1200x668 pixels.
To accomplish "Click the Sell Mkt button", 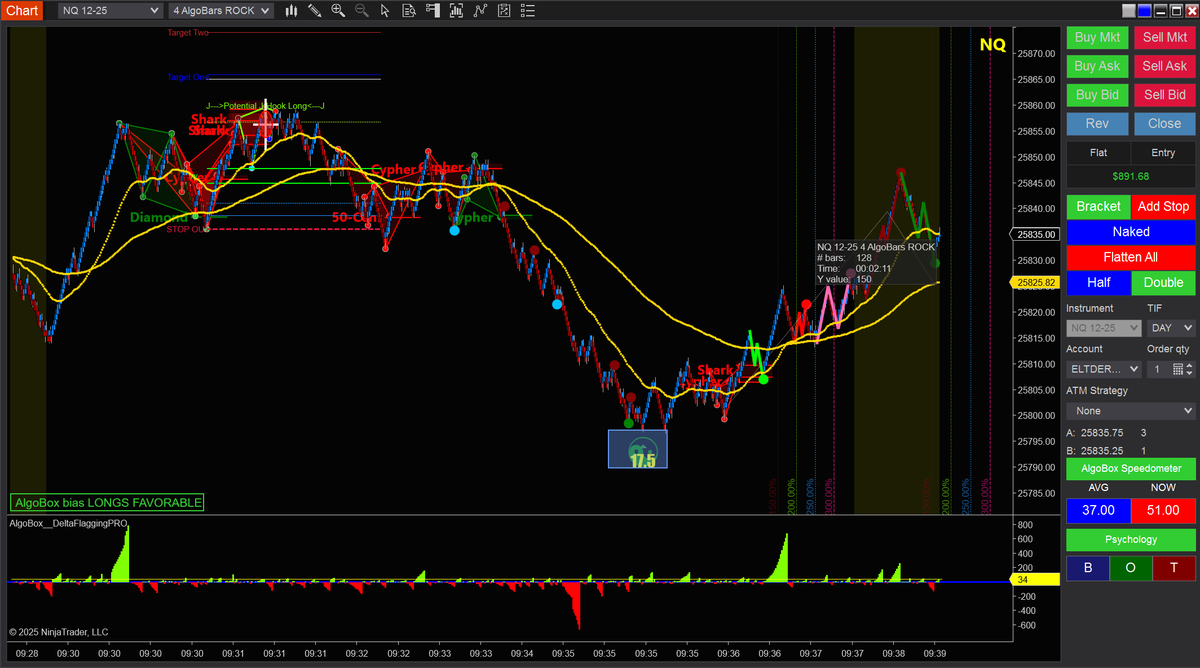I will click(1164, 37).
